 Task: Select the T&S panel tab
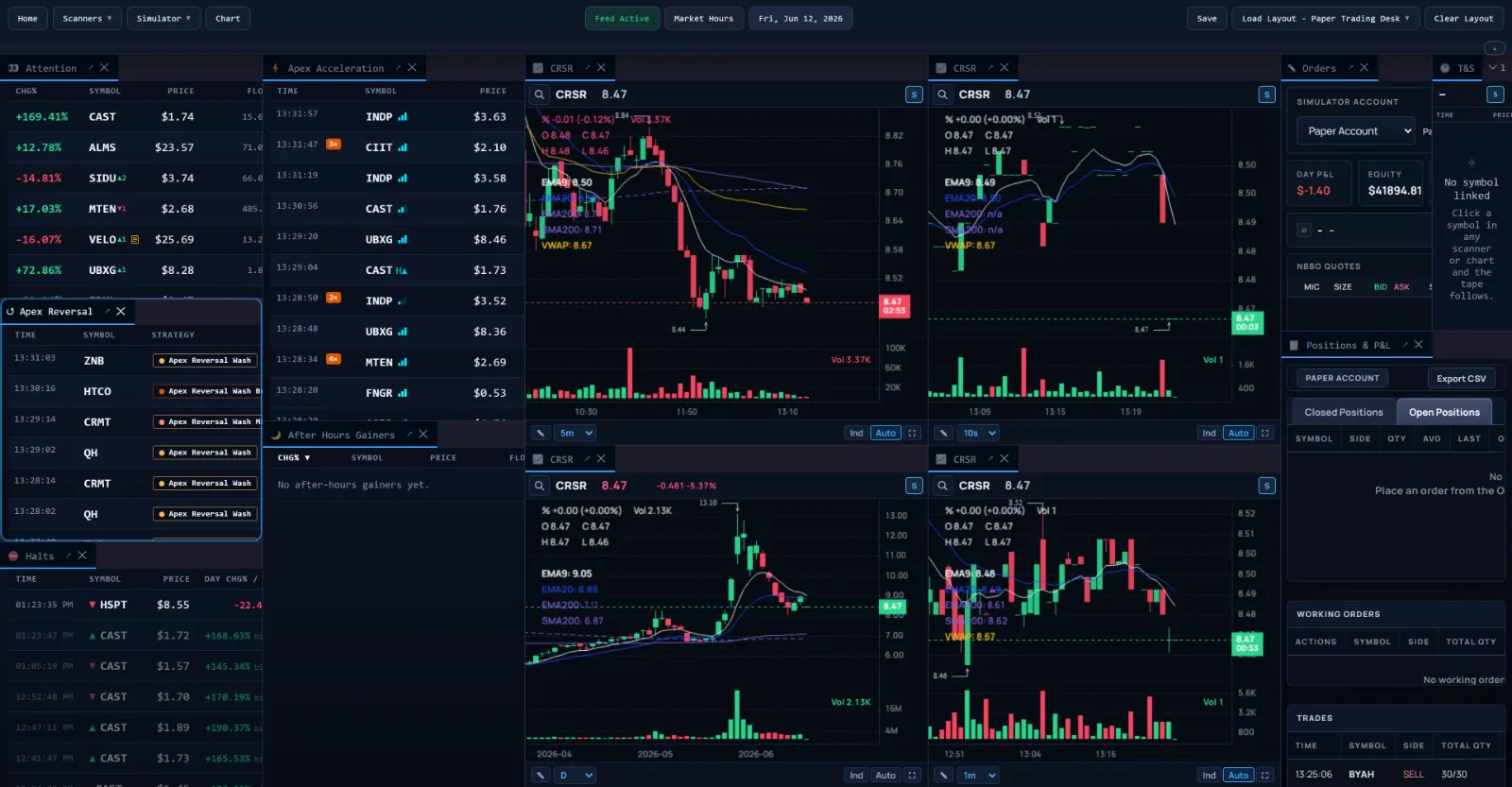pos(1457,68)
